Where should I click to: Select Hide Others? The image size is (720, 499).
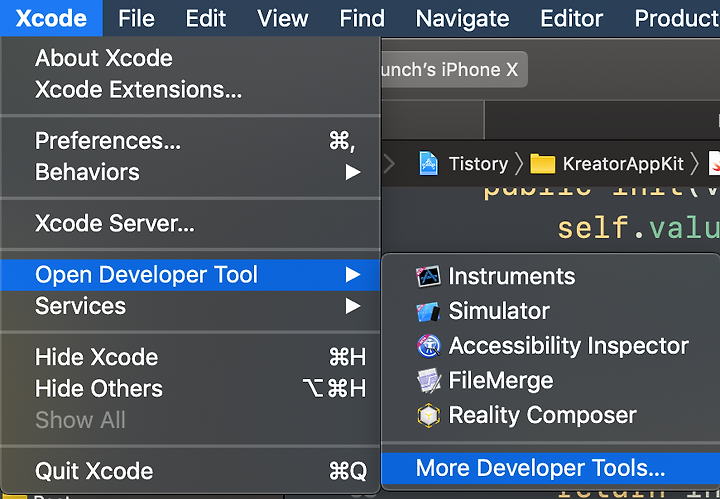[x=190, y=389]
